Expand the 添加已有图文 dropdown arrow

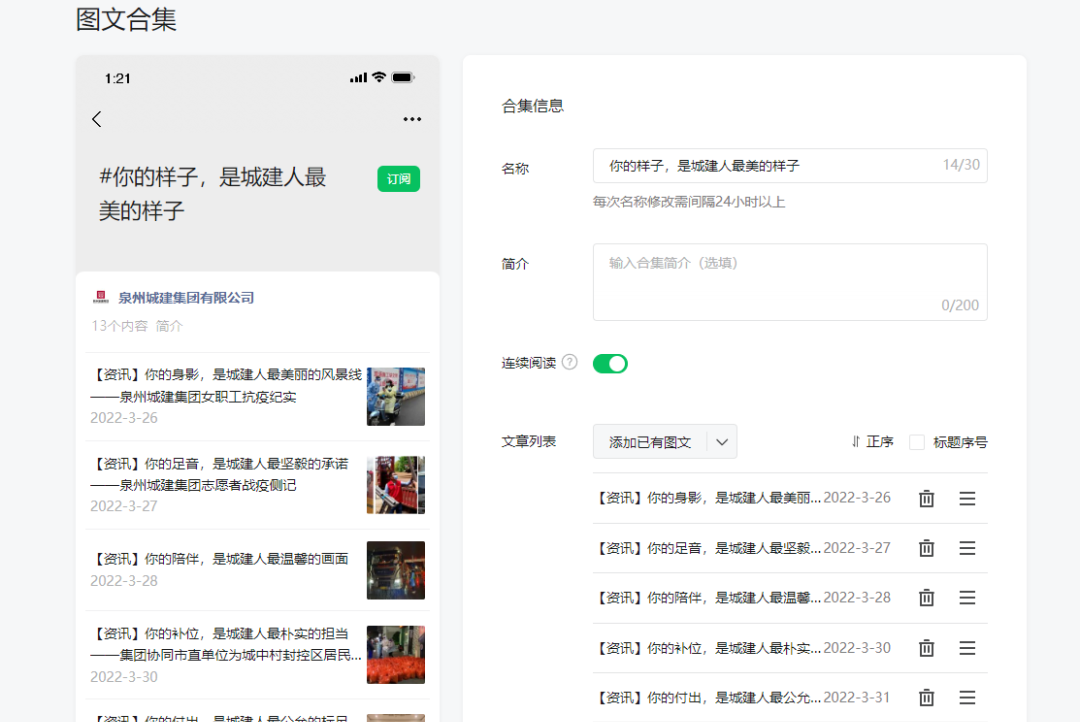(x=723, y=442)
